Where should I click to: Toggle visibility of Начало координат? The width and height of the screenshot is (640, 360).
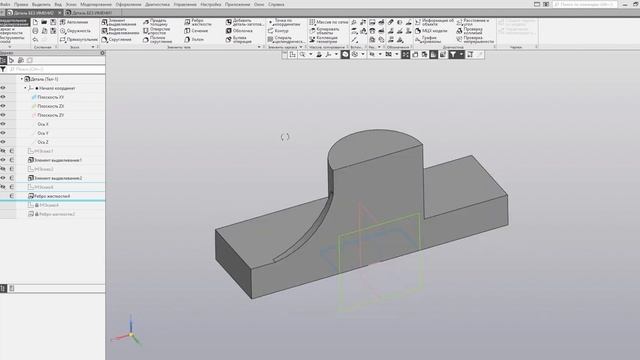point(3,88)
